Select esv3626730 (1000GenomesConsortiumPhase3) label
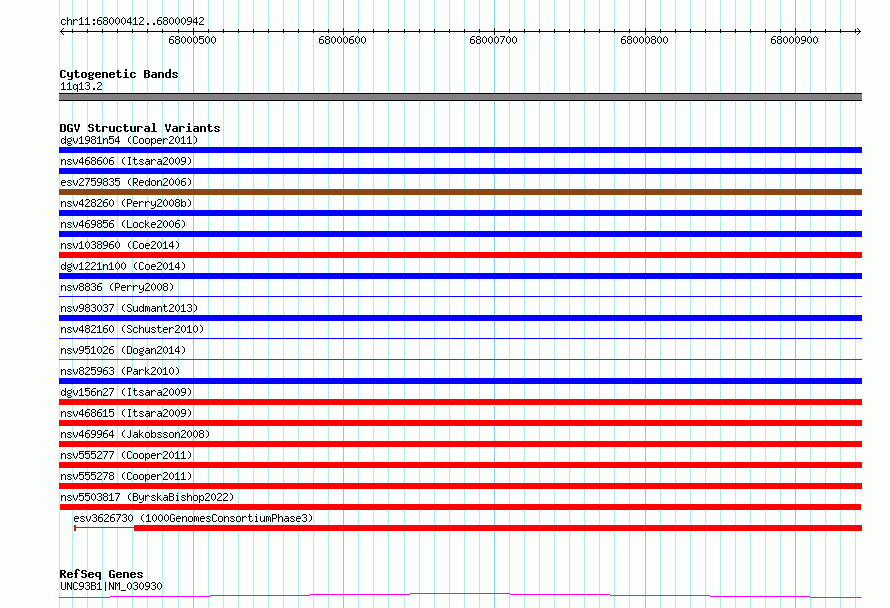This screenshot has width=890, height=608. pos(193,518)
